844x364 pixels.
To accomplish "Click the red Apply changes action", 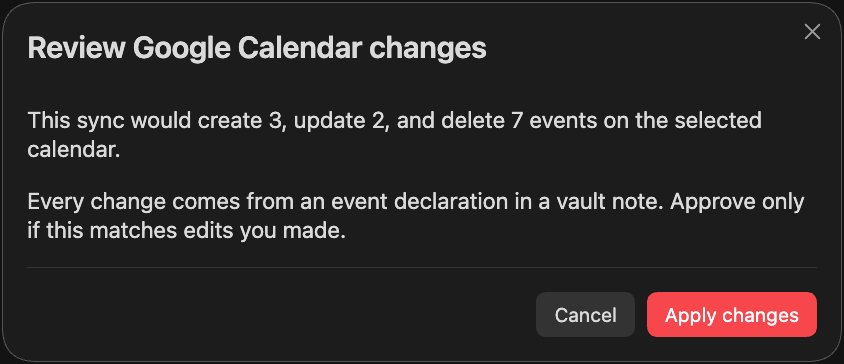I will [732, 315].
